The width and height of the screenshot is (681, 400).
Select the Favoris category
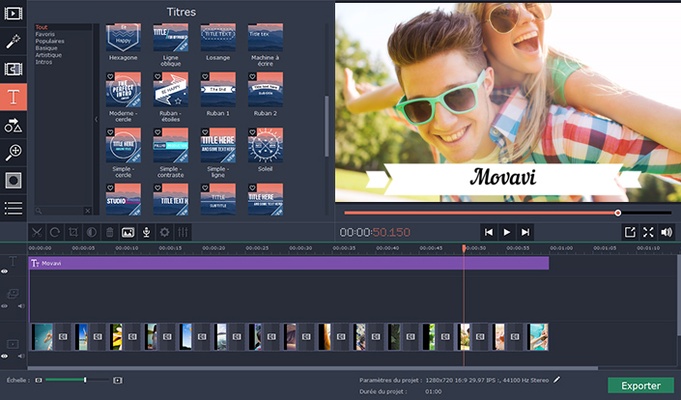click(x=45, y=34)
